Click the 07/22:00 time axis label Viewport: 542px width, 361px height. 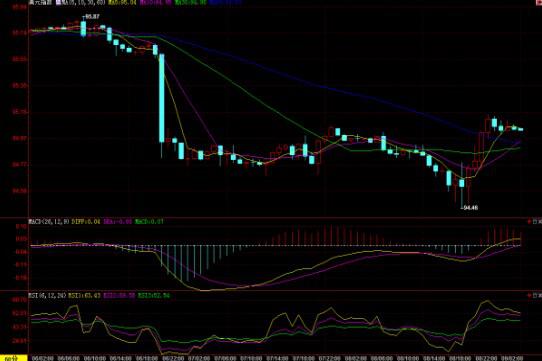pyautogui.click(x=329, y=358)
